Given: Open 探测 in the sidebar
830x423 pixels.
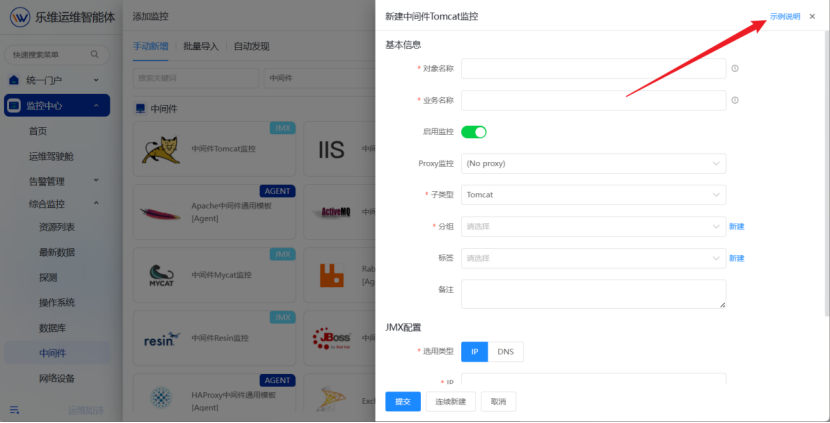Looking at the screenshot, I should [48, 277].
